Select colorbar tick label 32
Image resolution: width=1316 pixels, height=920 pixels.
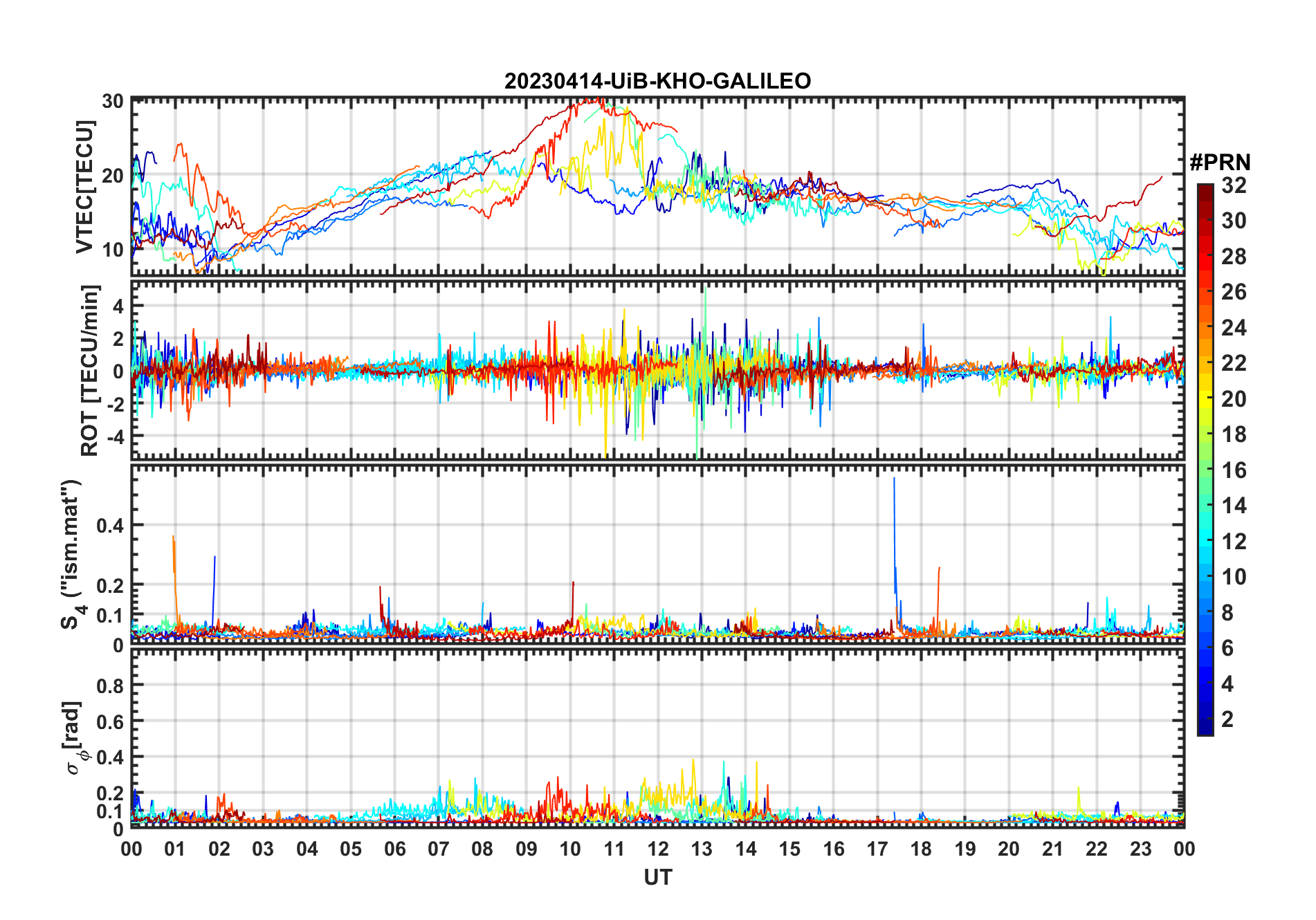pyautogui.click(x=1234, y=185)
